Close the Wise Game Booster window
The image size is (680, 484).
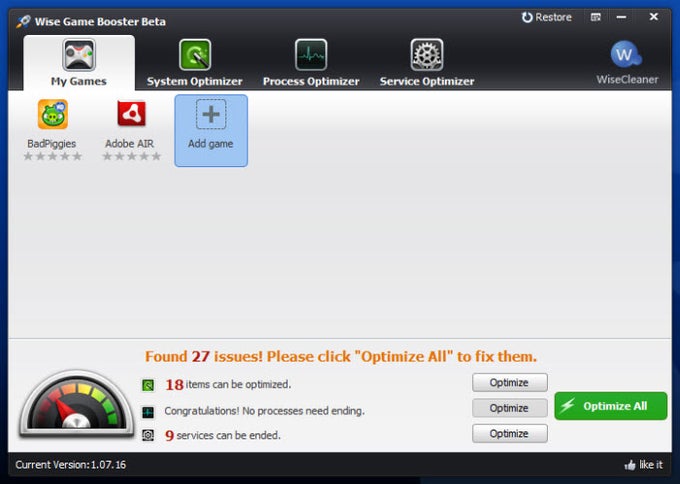[654, 17]
